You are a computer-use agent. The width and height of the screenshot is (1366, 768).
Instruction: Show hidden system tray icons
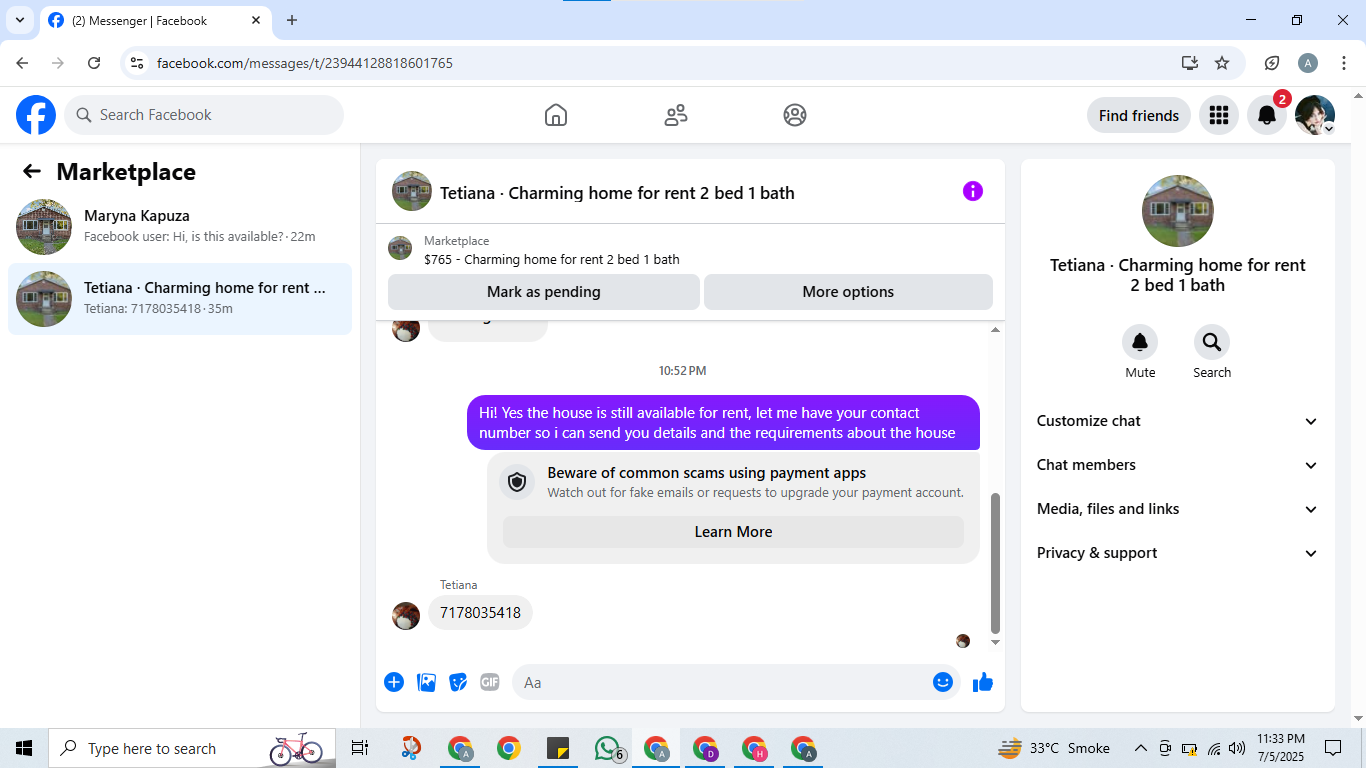coord(1140,748)
